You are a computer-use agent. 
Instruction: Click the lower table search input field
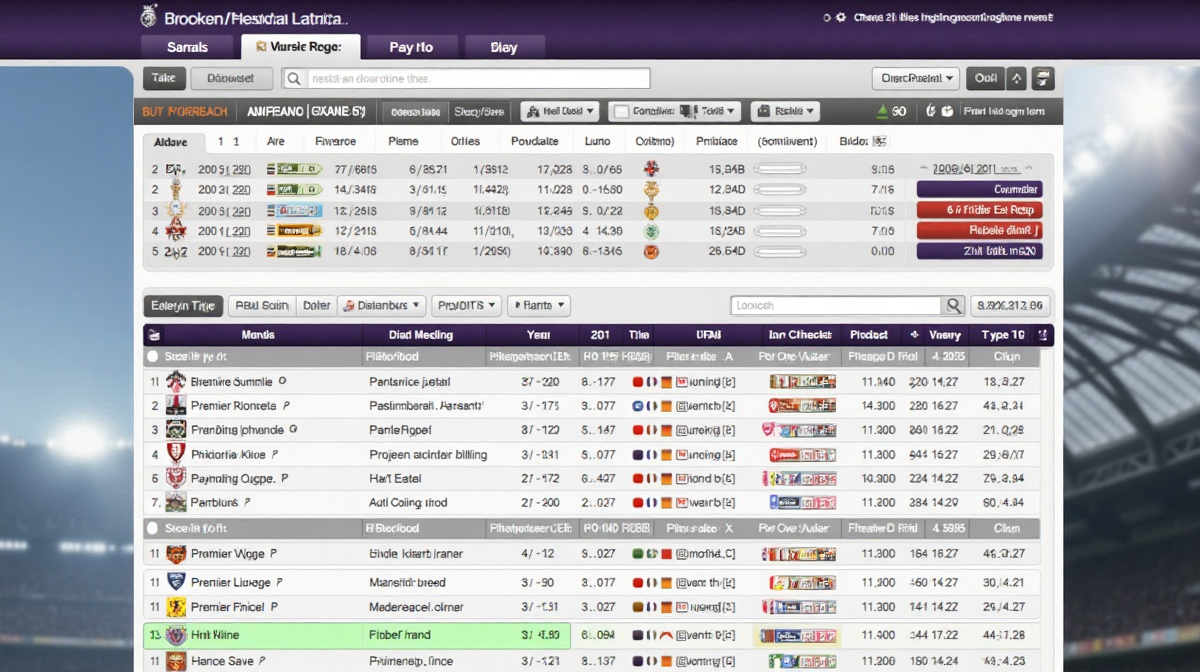tap(835, 306)
